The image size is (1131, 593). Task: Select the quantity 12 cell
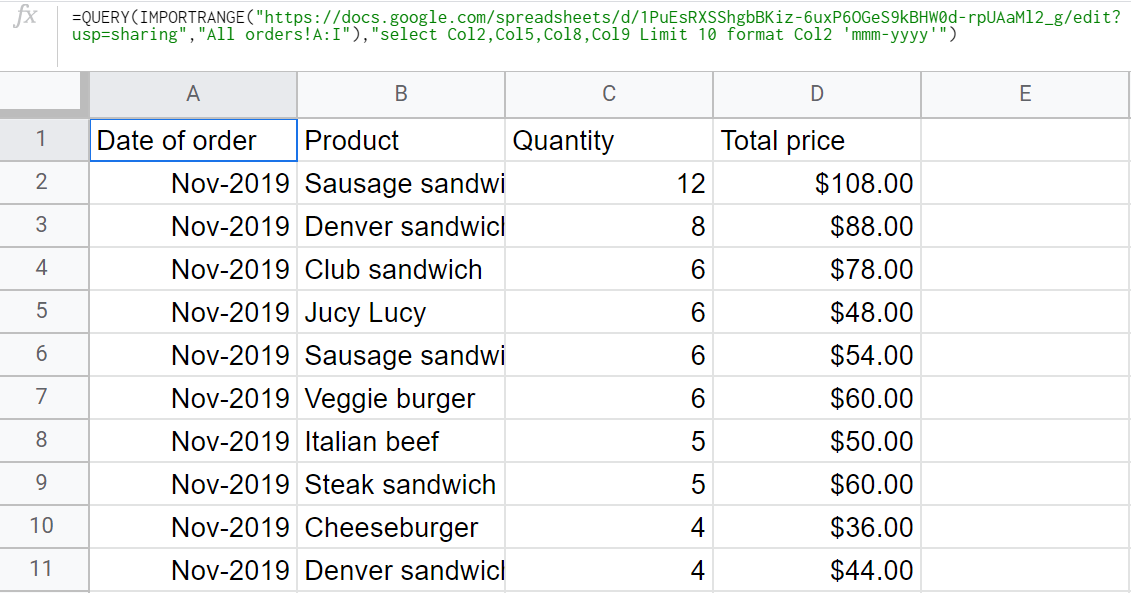(x=608, y=183)
